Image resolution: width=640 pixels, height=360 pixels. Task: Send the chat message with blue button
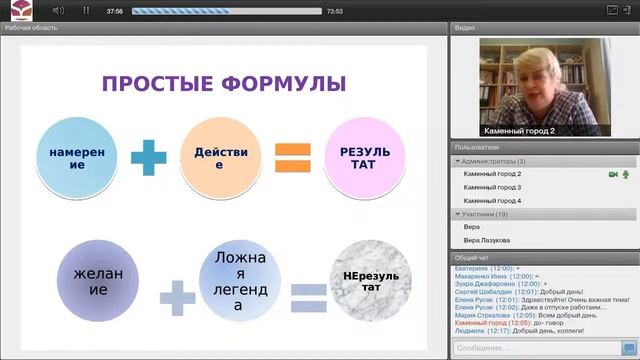tap(629, 348)
